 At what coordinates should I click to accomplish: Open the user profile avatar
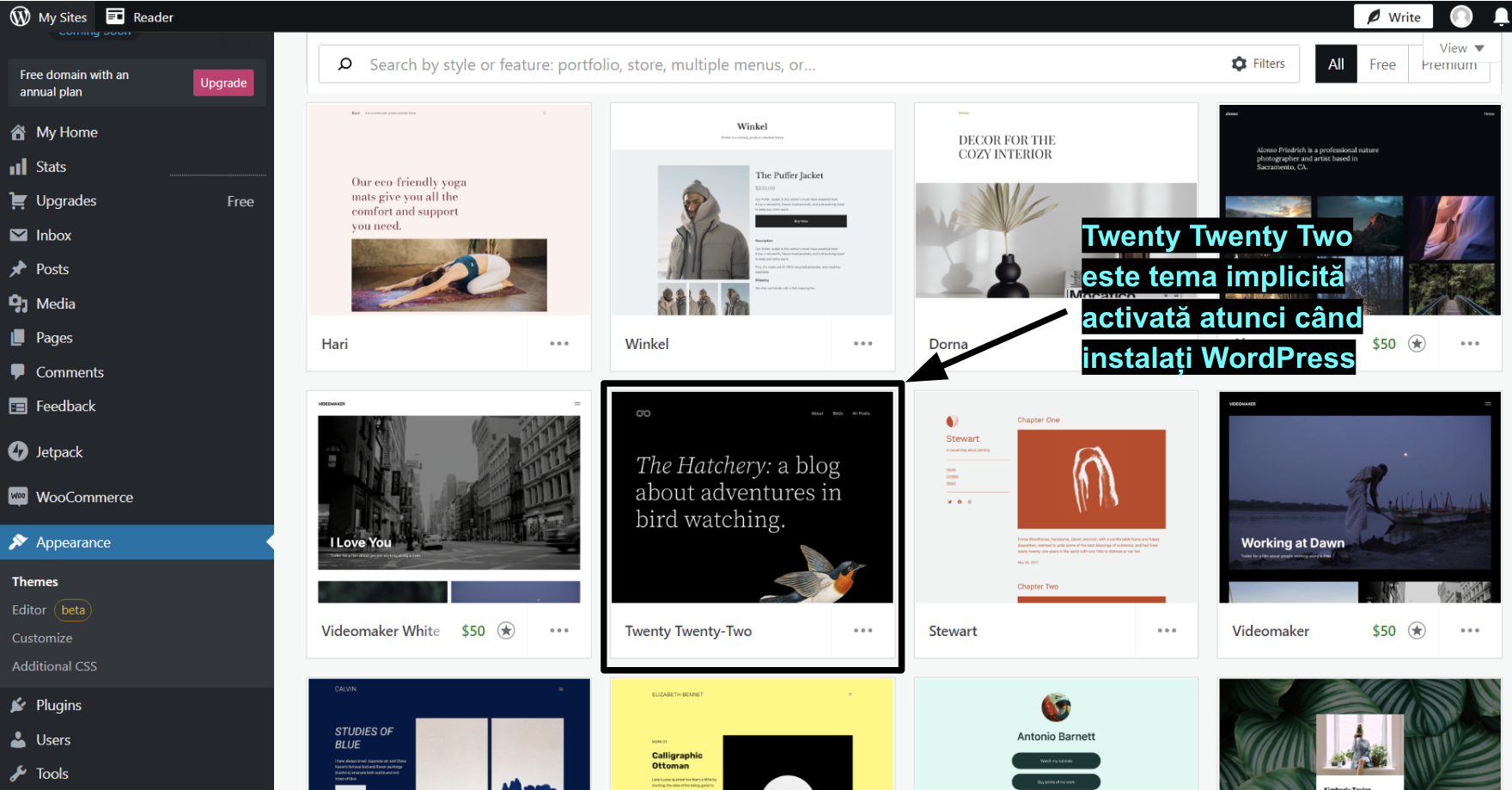click(1461, 16)
